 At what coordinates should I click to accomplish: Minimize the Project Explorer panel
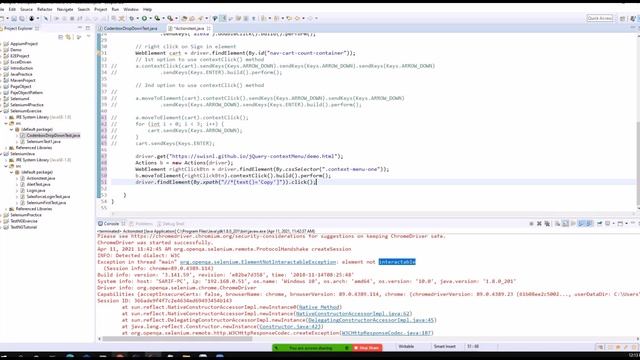click(x=80, y=28)
